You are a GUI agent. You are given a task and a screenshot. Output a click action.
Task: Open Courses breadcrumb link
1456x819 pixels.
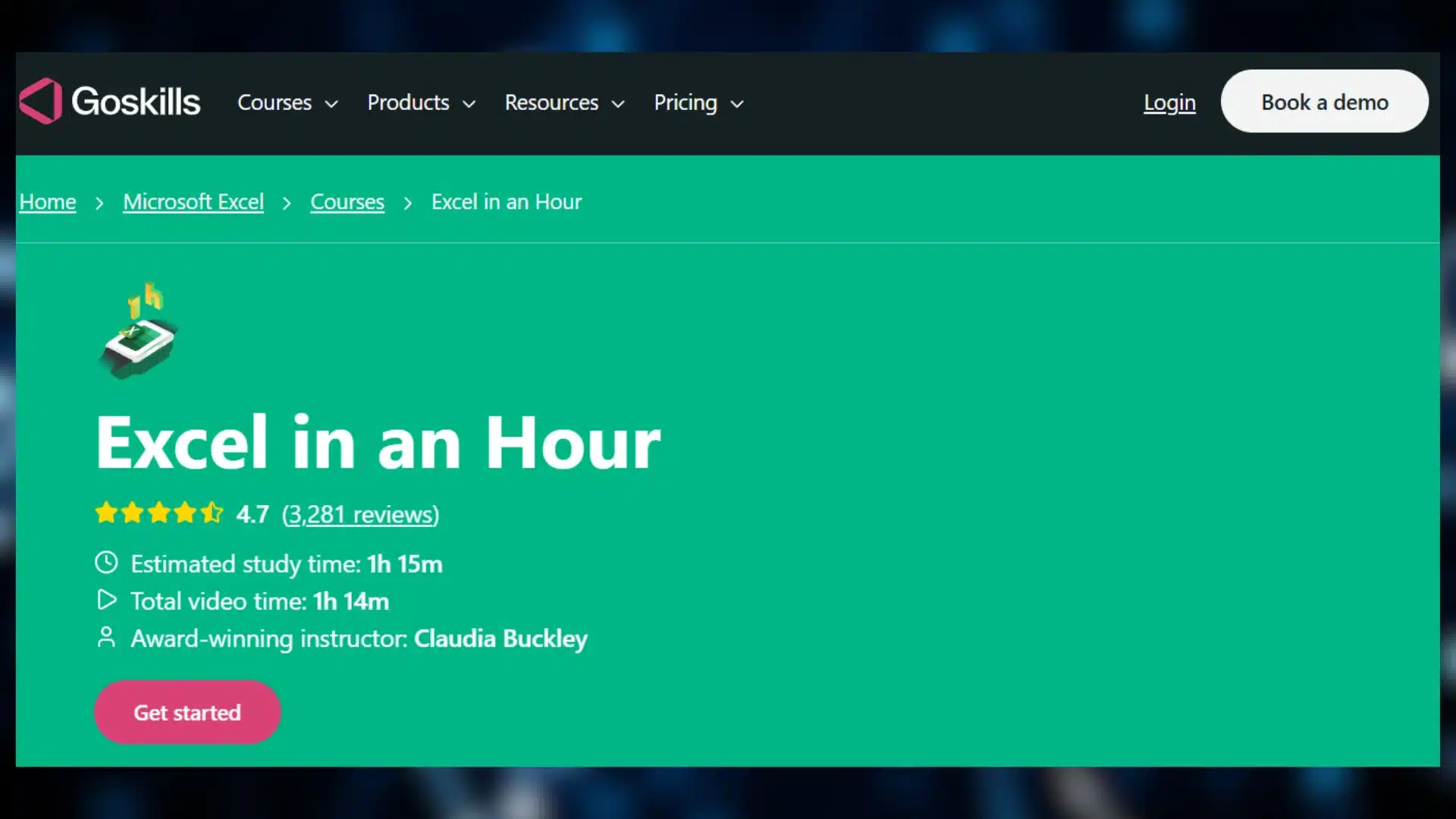click(x=347, y=202)
